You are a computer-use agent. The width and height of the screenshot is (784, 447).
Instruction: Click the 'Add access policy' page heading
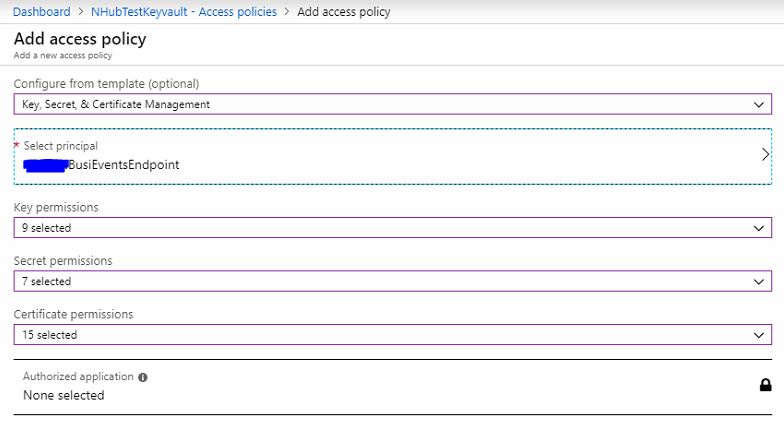[x=80, y=39]
